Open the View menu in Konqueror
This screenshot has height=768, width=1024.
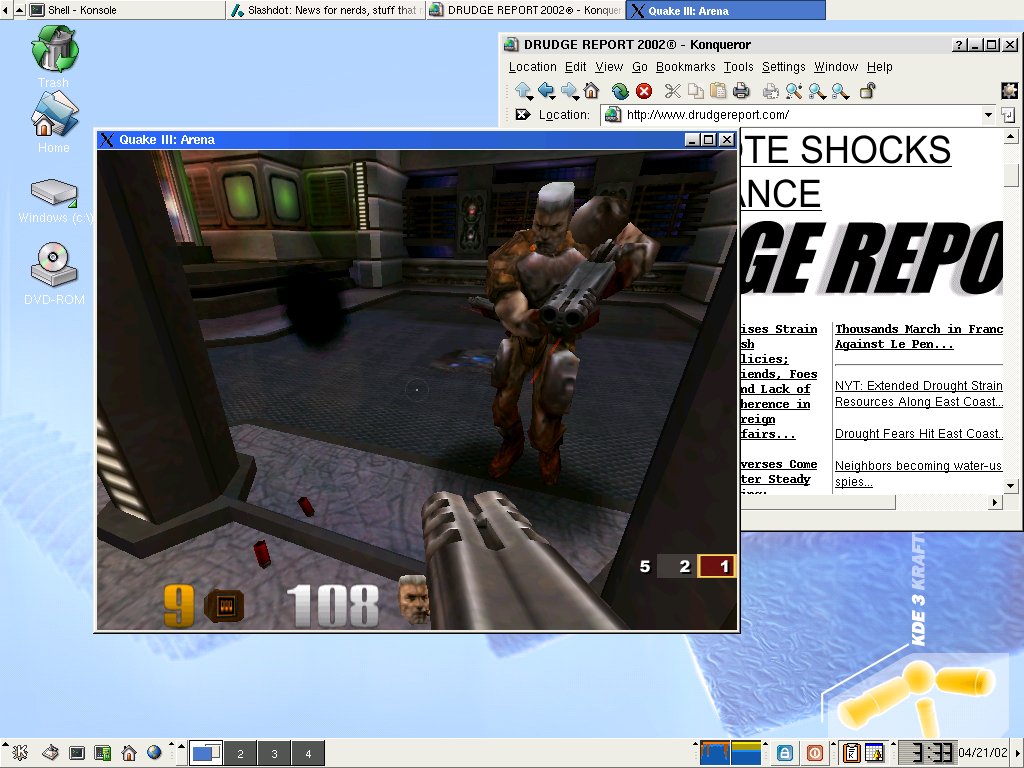click(x=609, y=67)
